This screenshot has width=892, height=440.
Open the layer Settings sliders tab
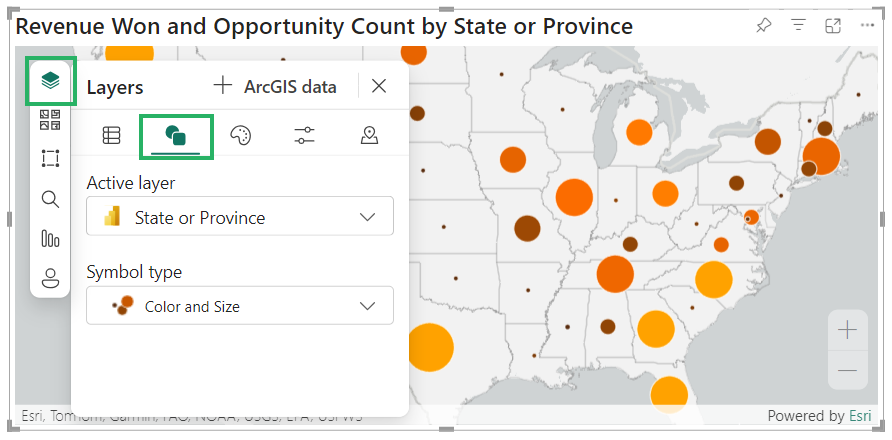point(305,136)
